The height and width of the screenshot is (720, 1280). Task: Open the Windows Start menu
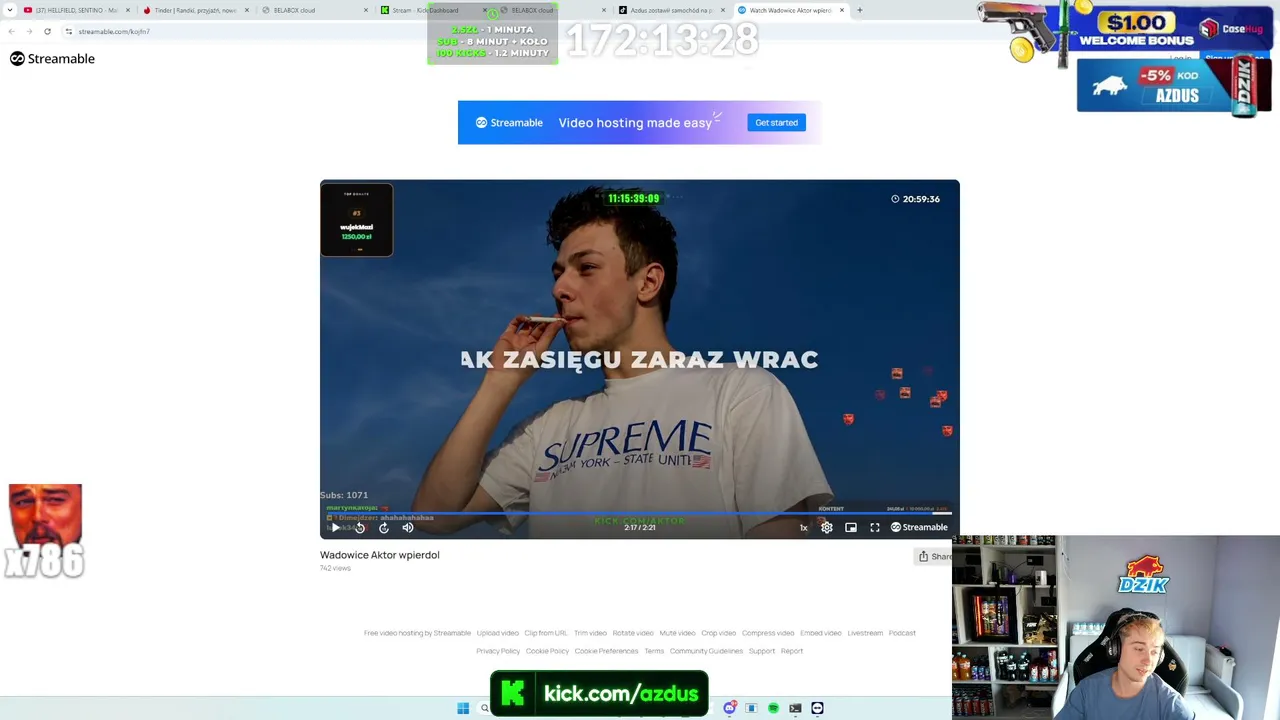pyautogui.click(x=463, y=708)
